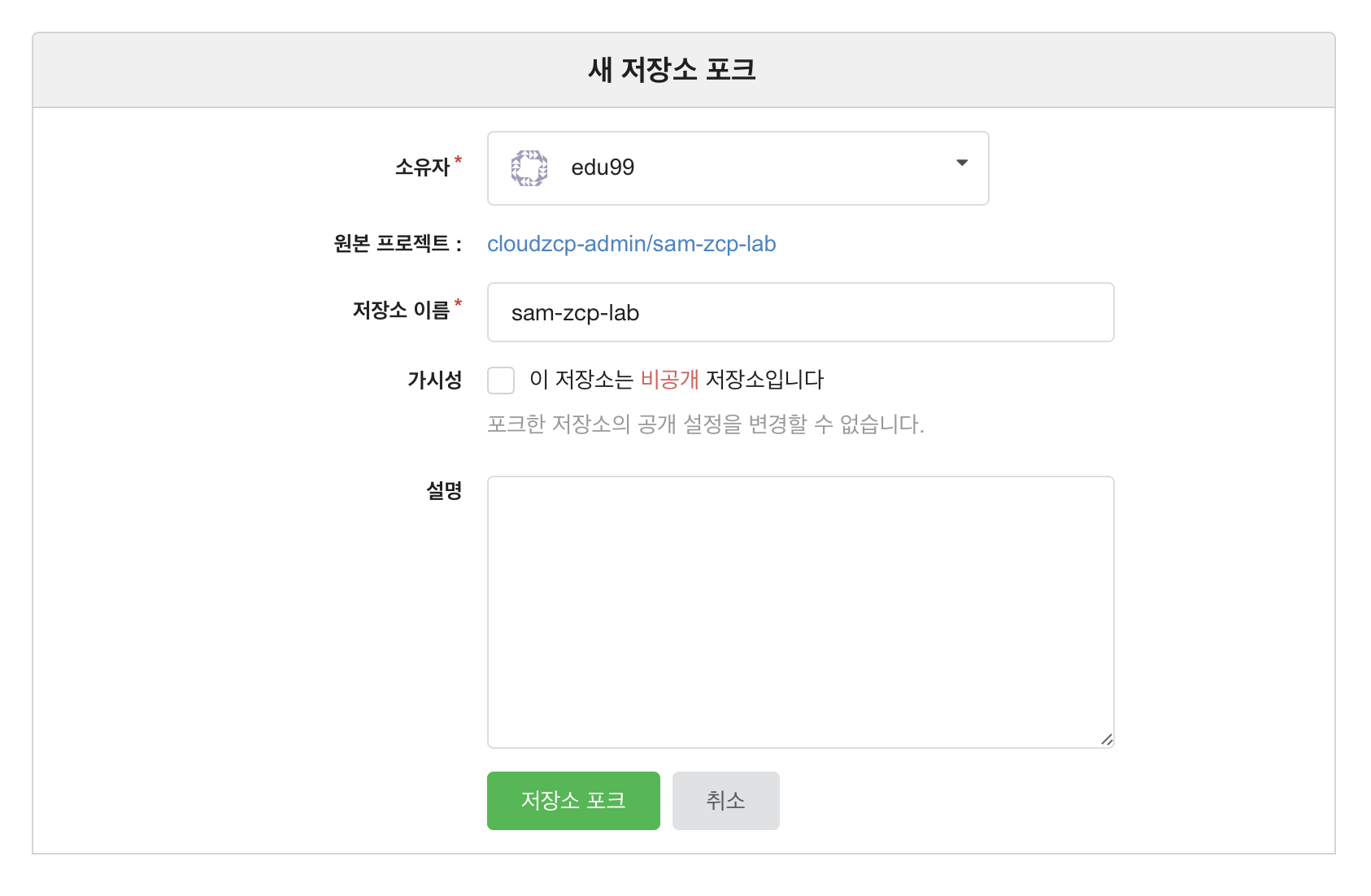Click the 소유자 field label
Viewport: 1371px width, 896px height.
point(422,167)
